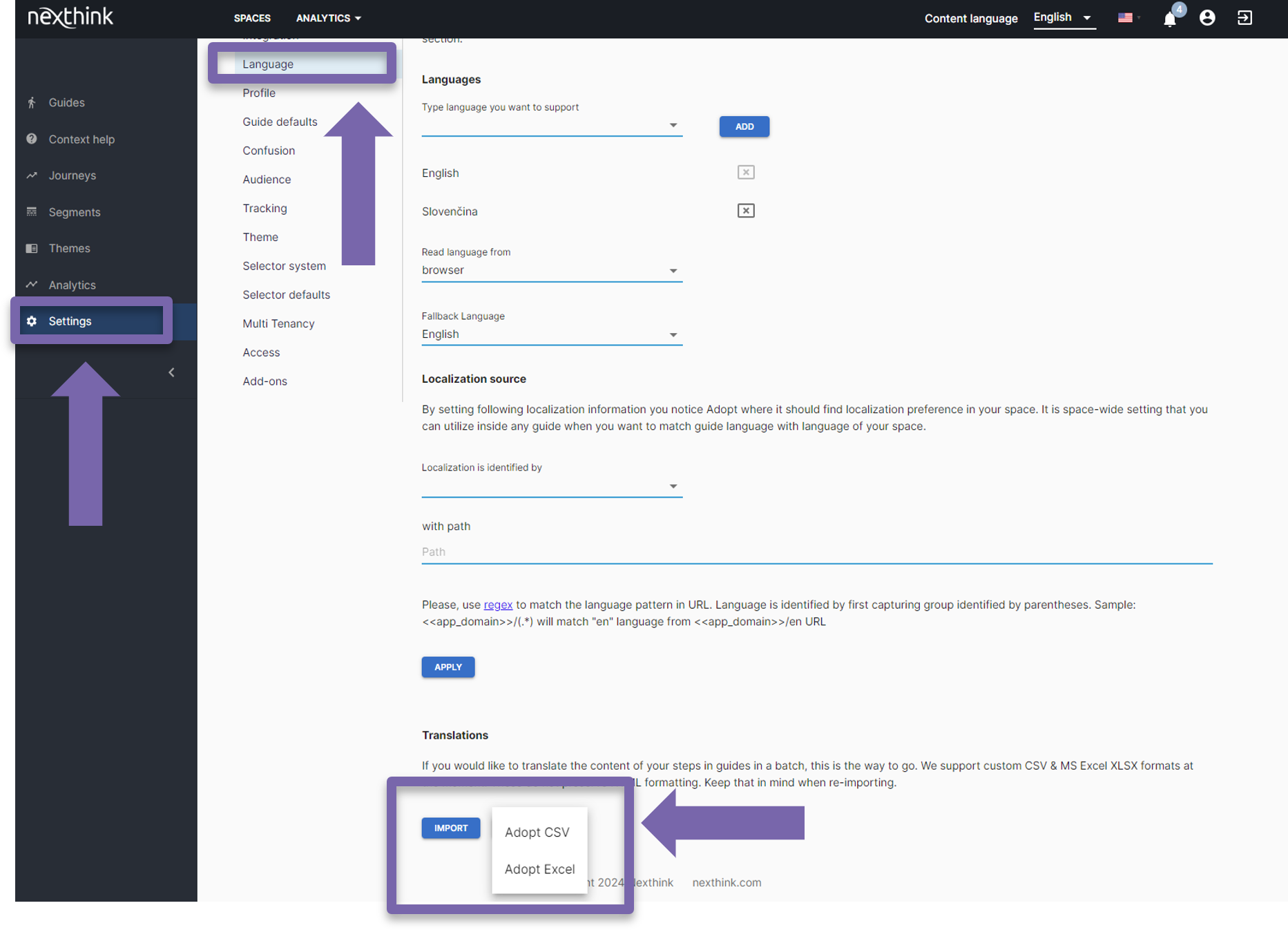Open the Content language dropdown

click(x=1062, y=18)
